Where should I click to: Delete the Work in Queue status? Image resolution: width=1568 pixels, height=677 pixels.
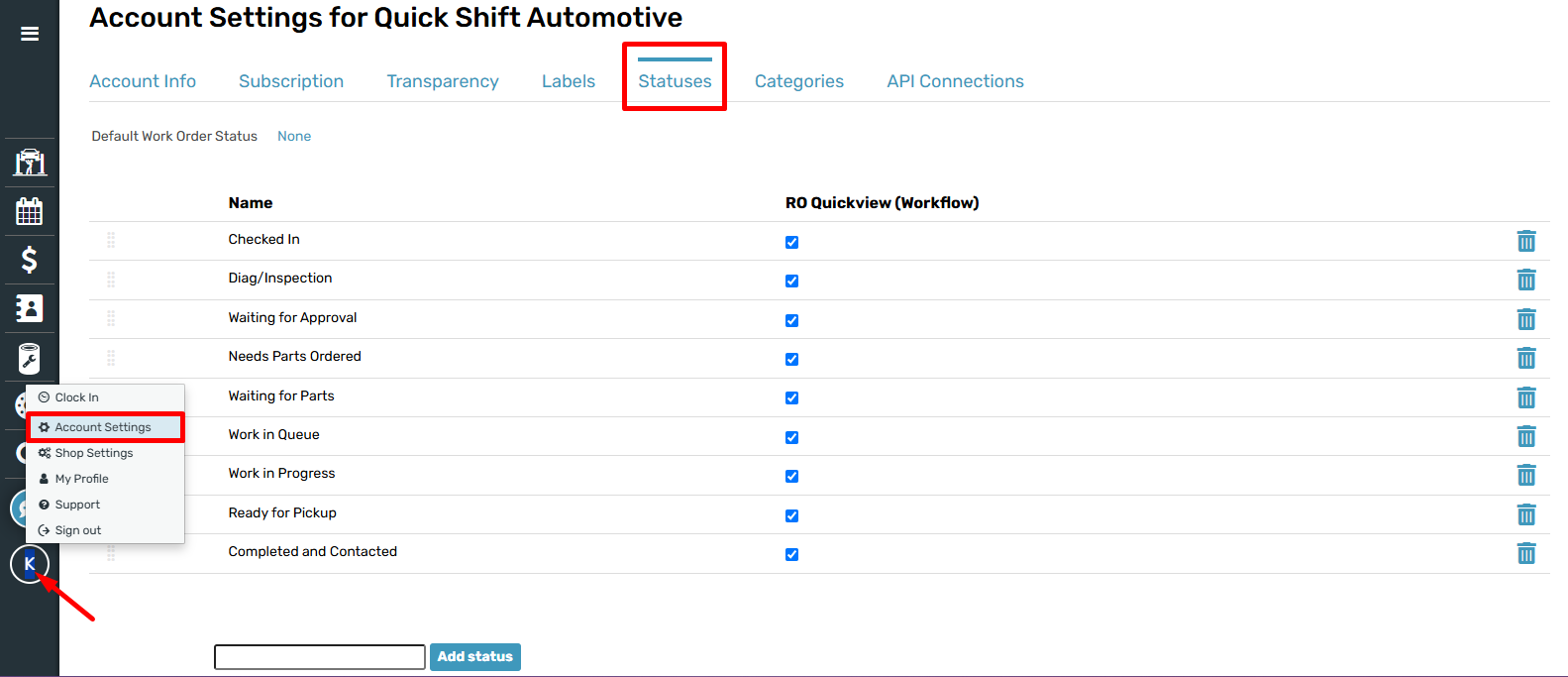1526,436
